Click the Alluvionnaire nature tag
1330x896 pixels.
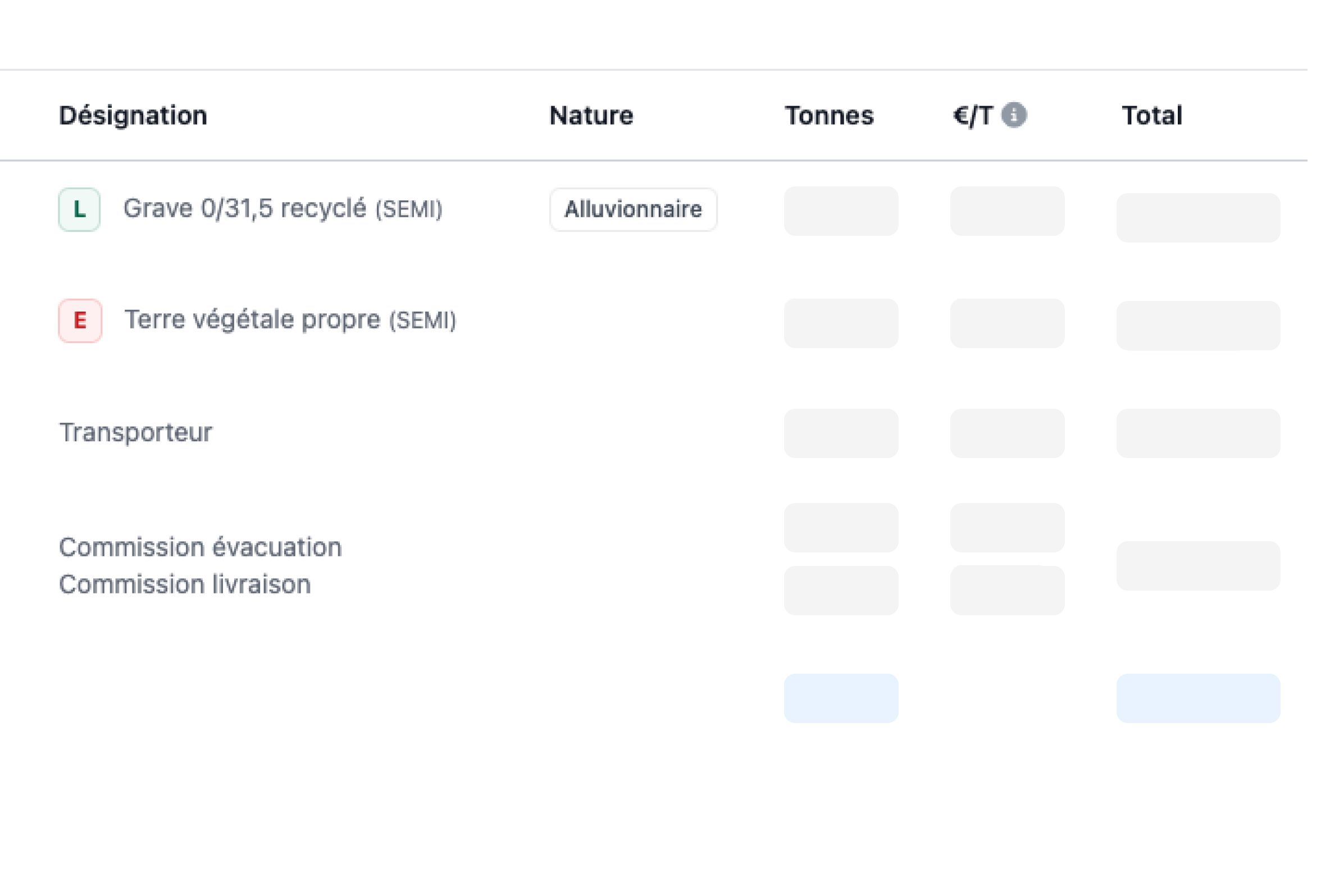tap(633, 209)
